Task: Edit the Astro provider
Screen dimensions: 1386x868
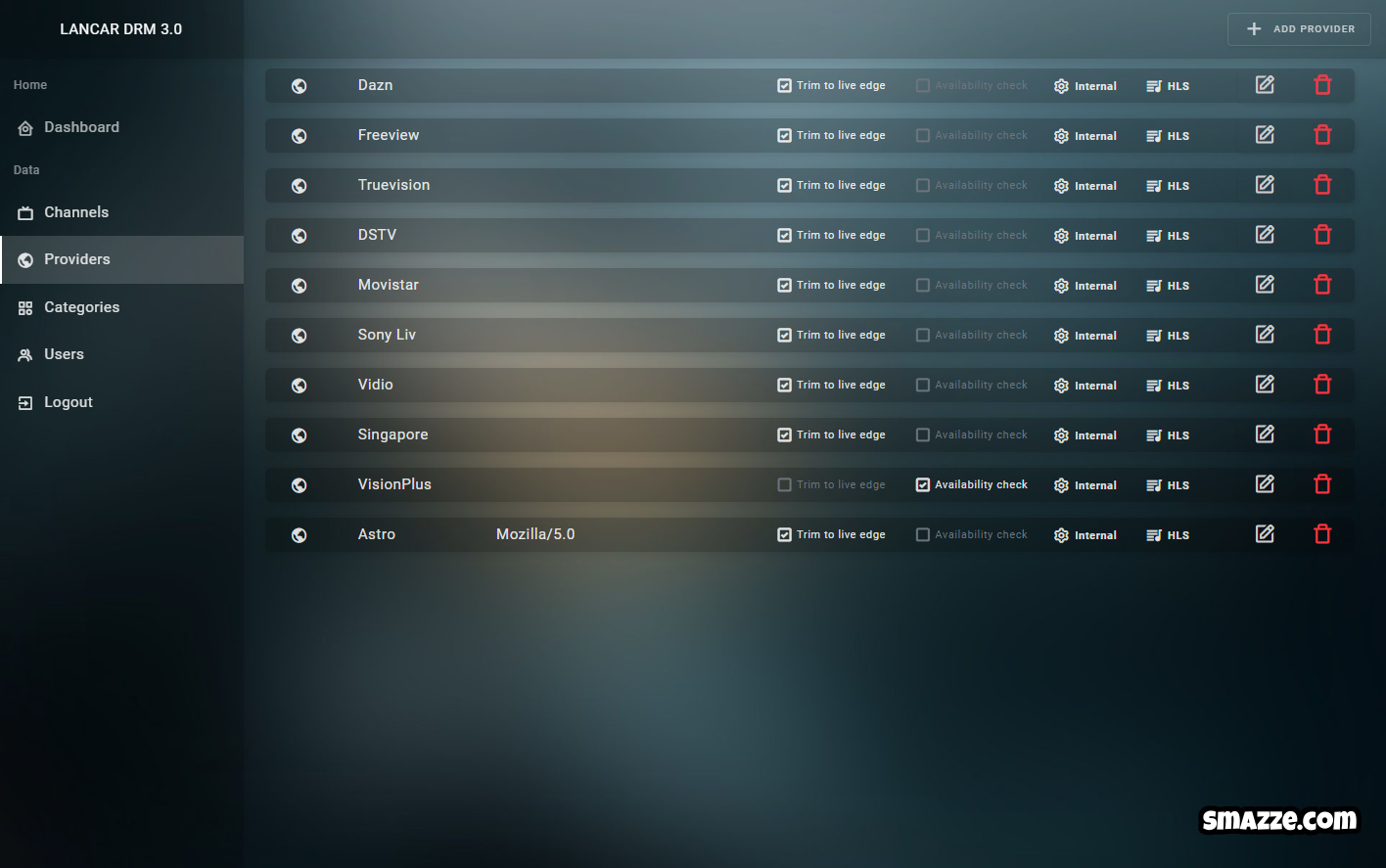Action: pyautogui.click(x=1265, y=534)
